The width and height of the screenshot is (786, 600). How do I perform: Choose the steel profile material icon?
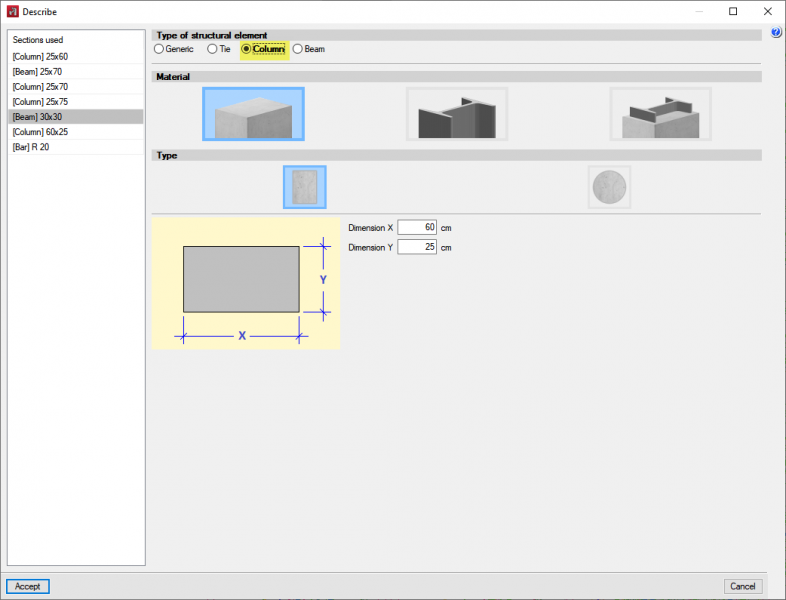pyautogui.click(x=456, y=113)
